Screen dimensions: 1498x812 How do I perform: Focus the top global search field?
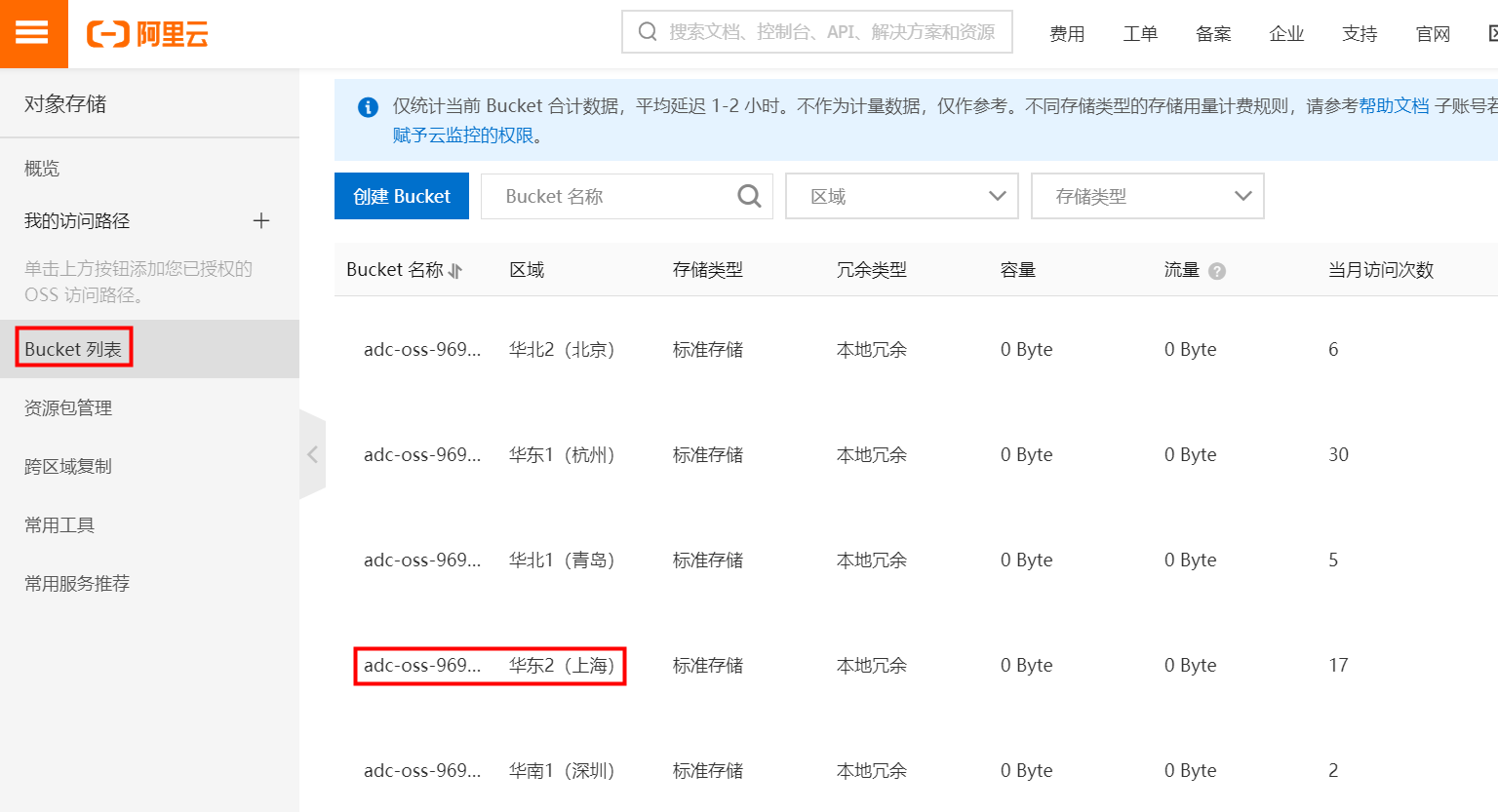(x=829, y=32)
